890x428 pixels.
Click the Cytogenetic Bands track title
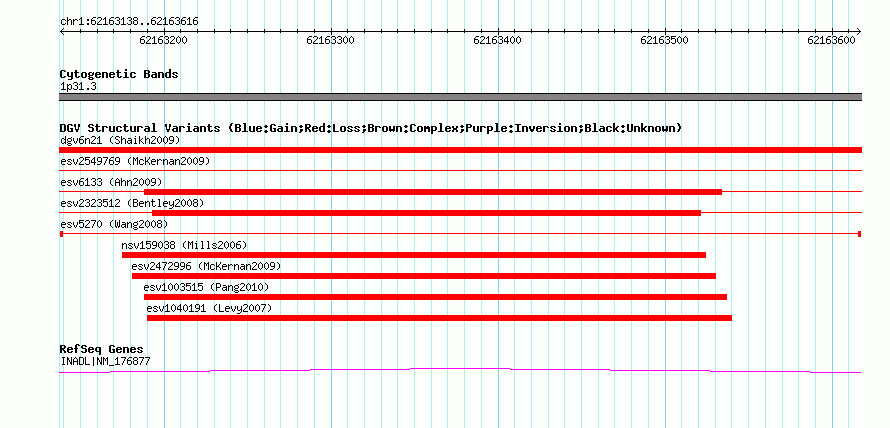119,74
